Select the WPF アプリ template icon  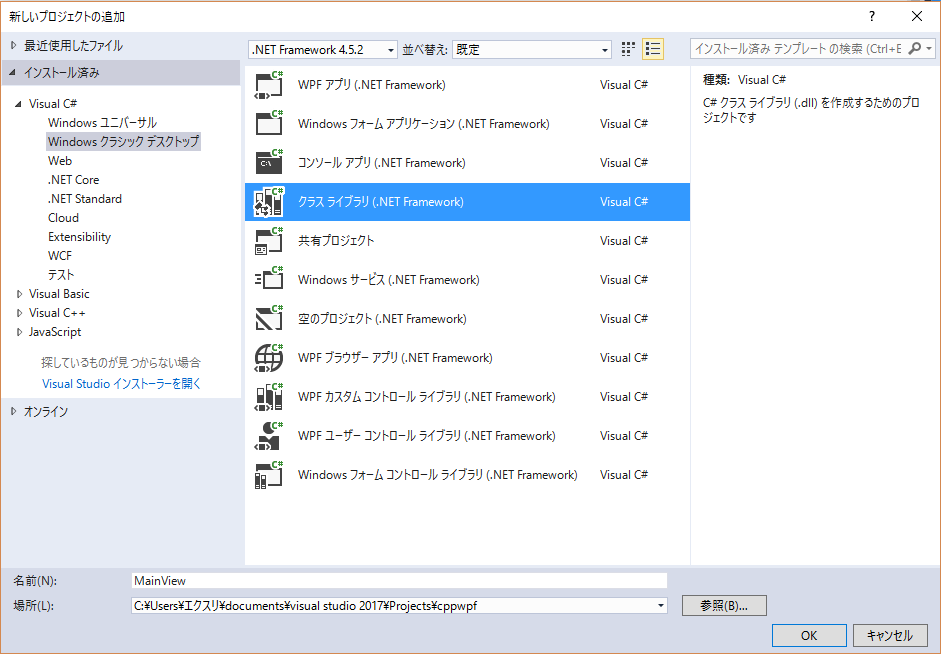(x=268, y=84)
